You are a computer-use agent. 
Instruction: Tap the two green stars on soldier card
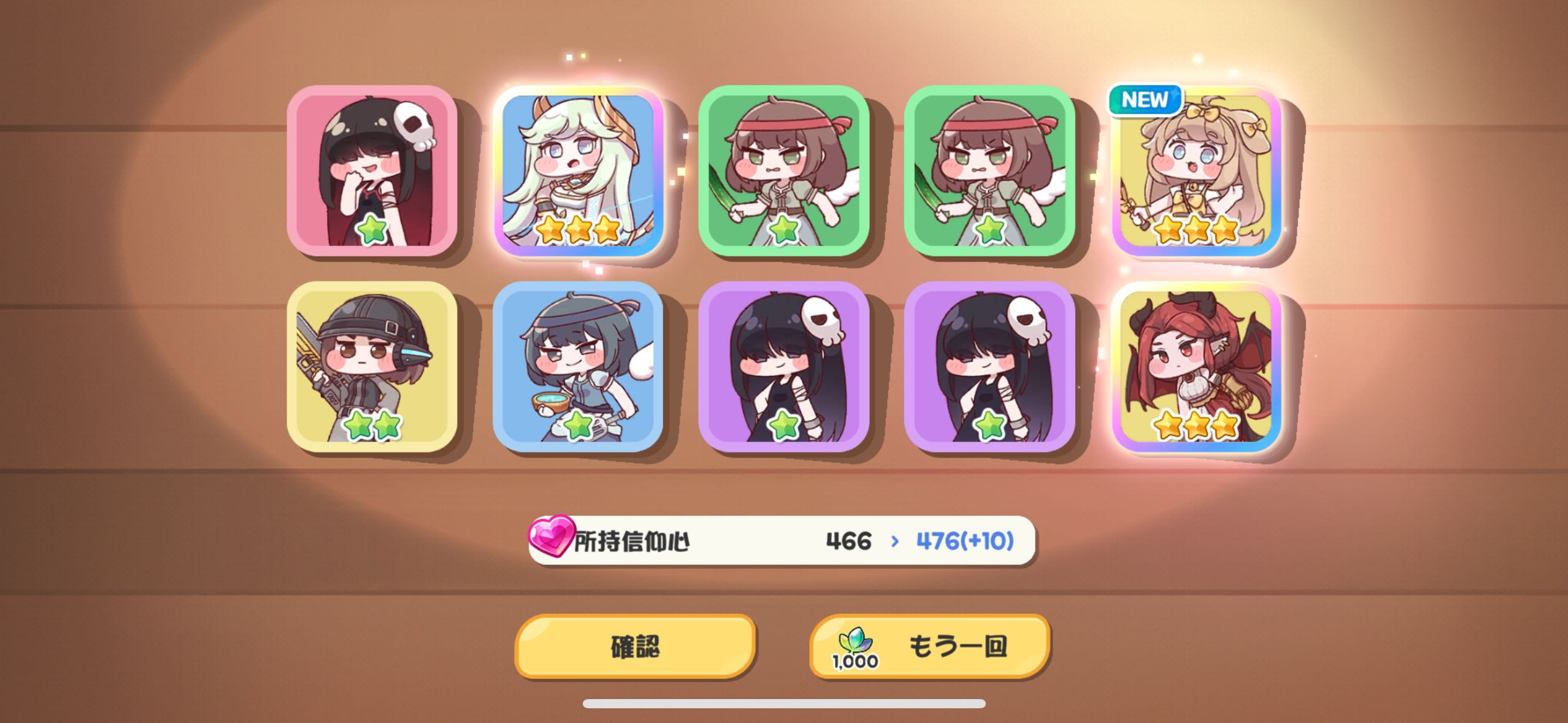tap(372, 425)
